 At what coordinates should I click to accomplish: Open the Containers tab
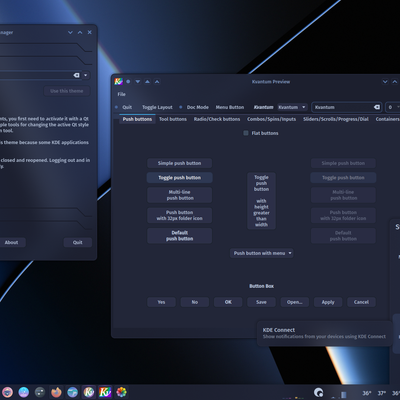387,119
